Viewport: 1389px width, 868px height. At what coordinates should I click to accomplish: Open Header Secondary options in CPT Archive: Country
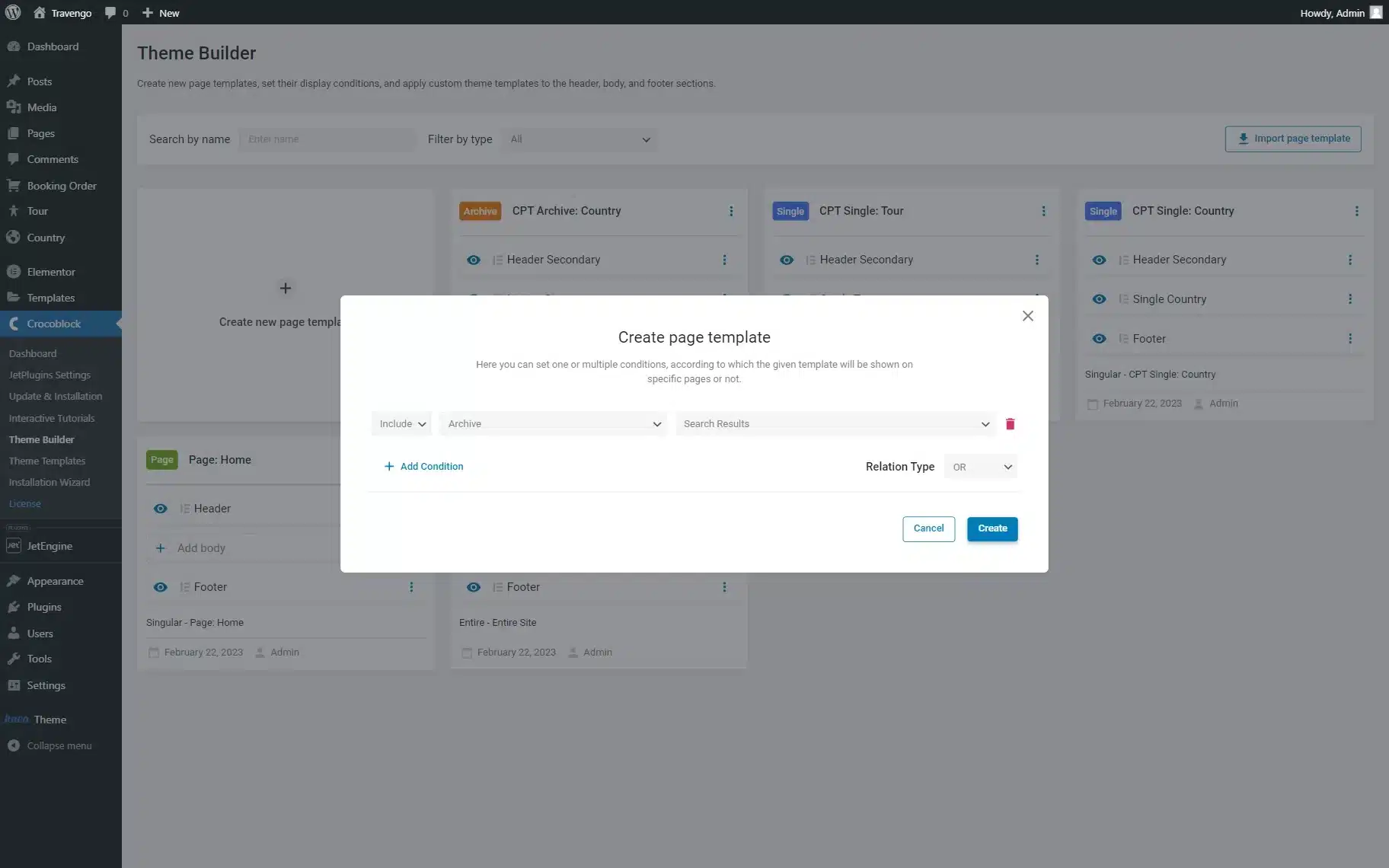[x=724, y=260]
